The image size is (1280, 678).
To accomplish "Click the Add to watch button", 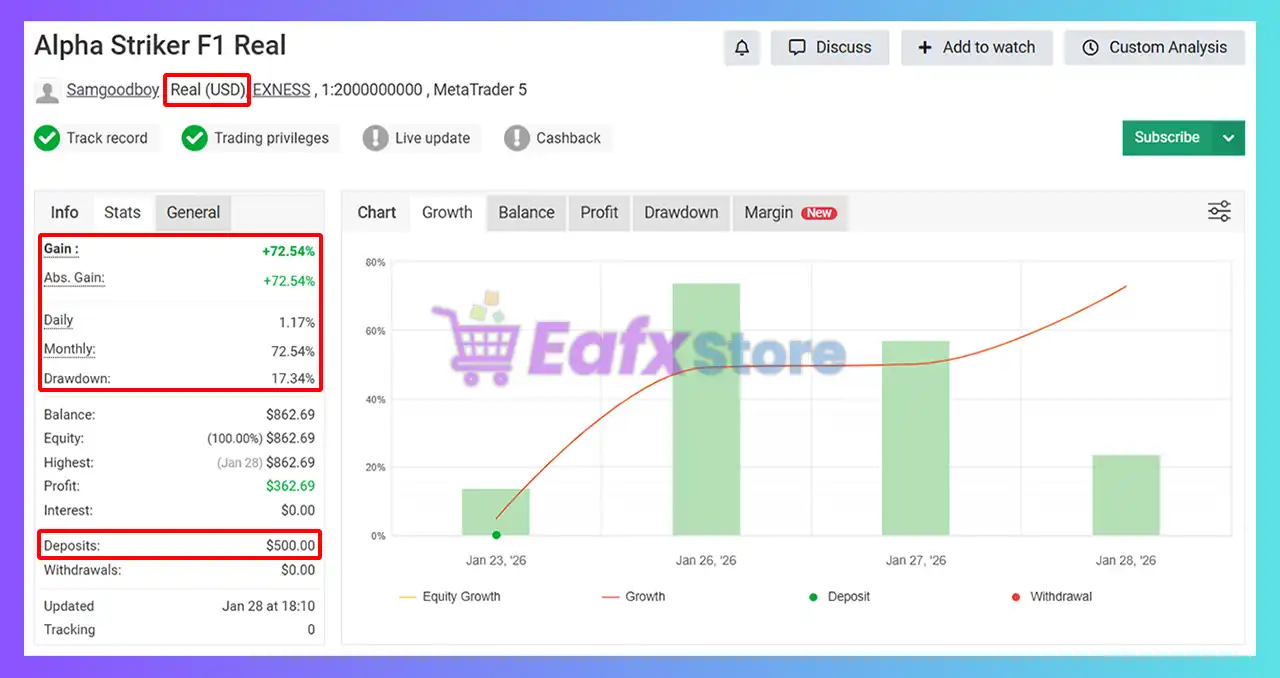I will [x=976, y=48].
